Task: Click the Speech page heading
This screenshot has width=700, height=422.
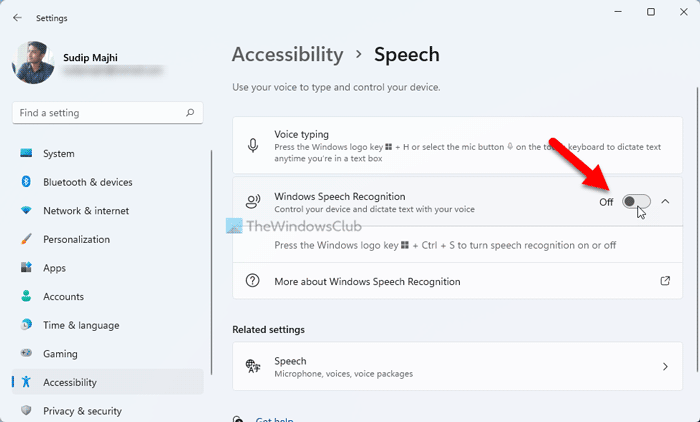Action: click(407, 54)
